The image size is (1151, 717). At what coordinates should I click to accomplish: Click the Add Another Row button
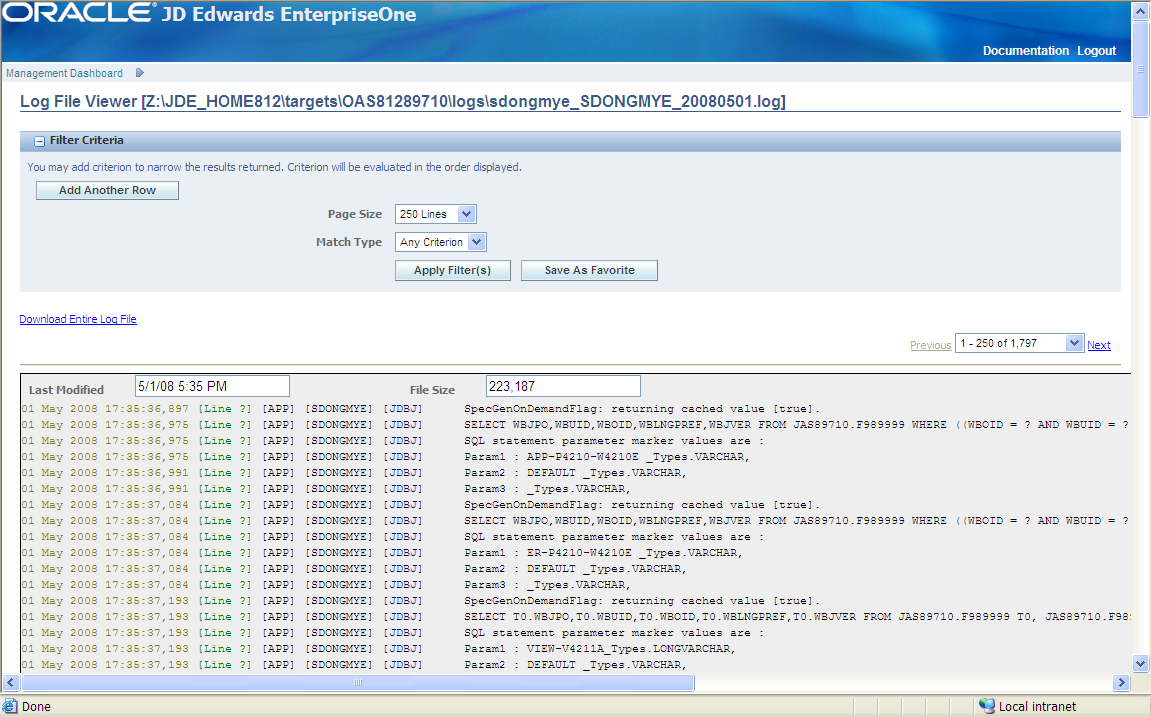[107, 190]
